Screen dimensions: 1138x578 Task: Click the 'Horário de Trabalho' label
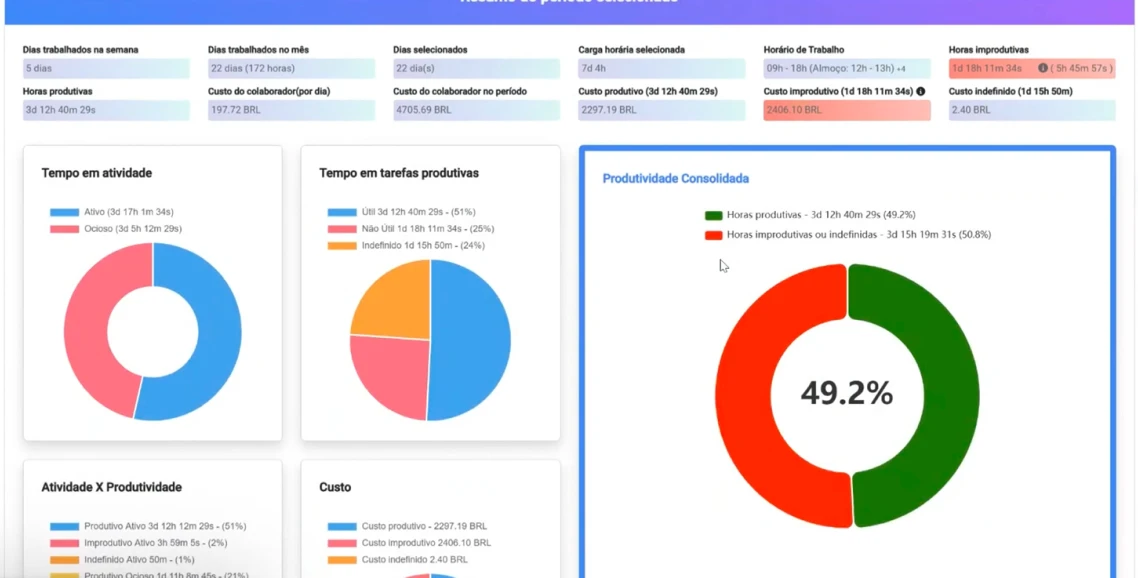(803, 50)
